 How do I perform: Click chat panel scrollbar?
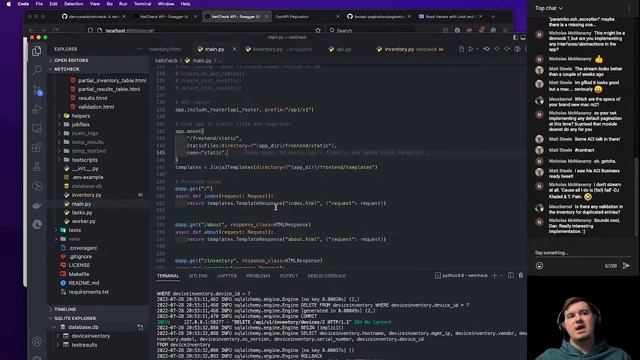pyautogui.click(x=636, y=196)
